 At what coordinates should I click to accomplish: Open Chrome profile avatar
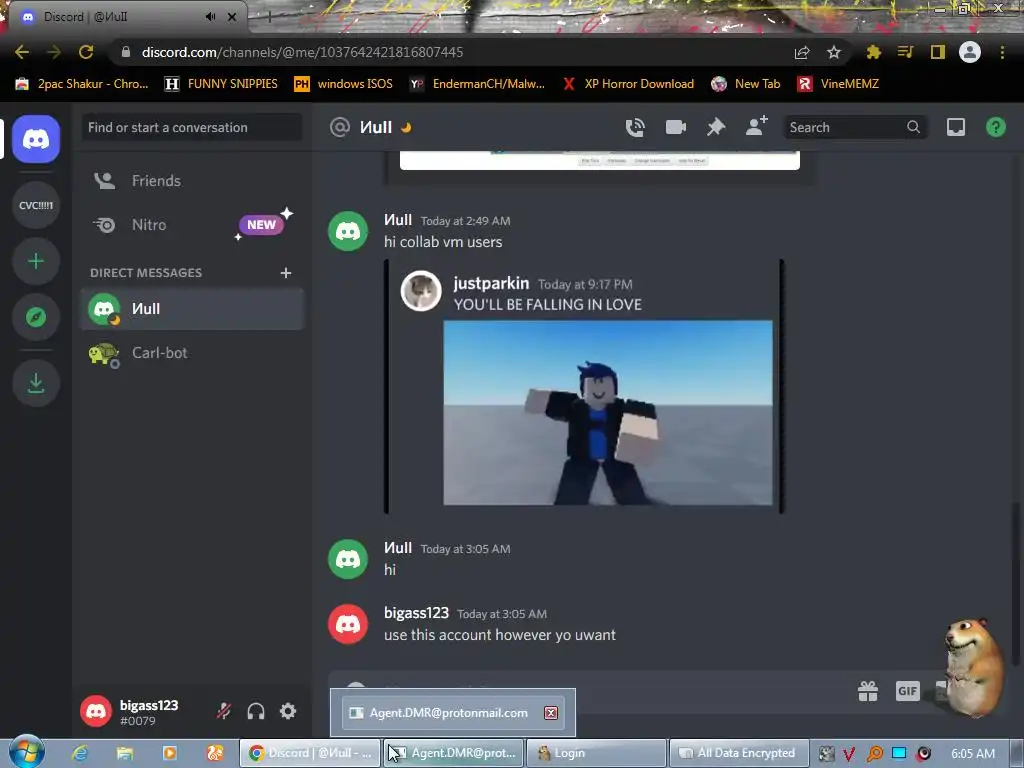pos(969,52)
